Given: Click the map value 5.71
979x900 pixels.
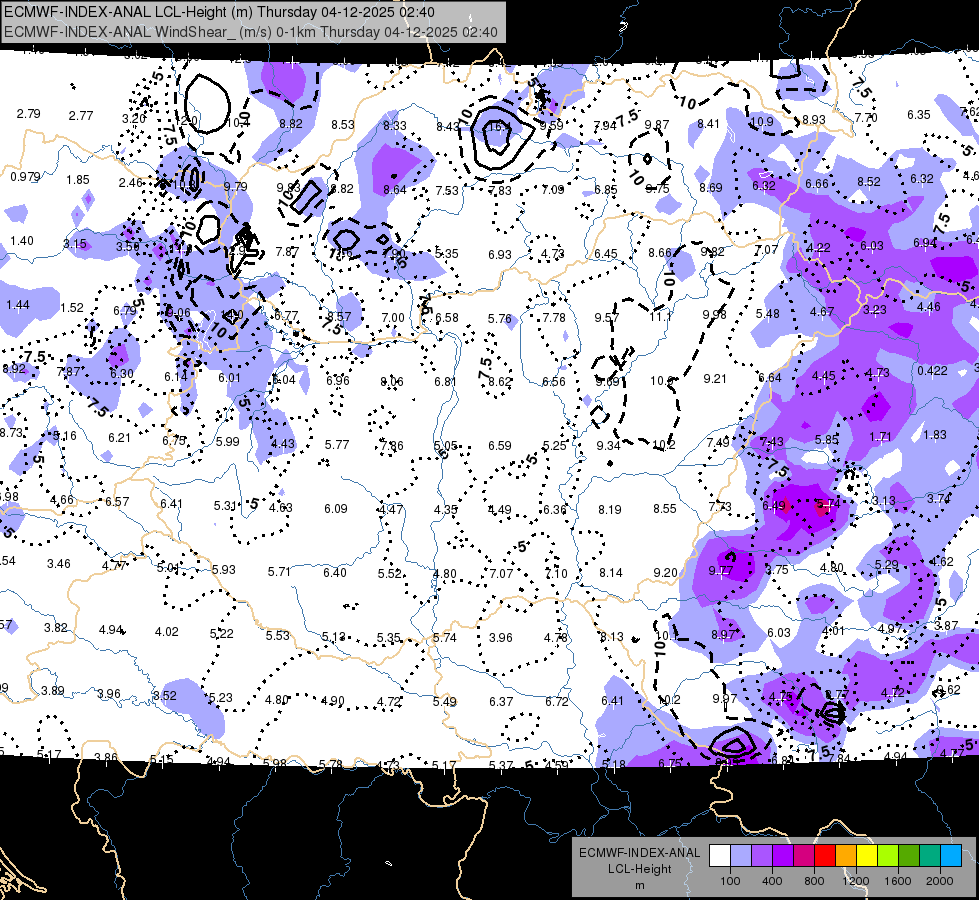Looking at the screenshot, I should [279, 571].
